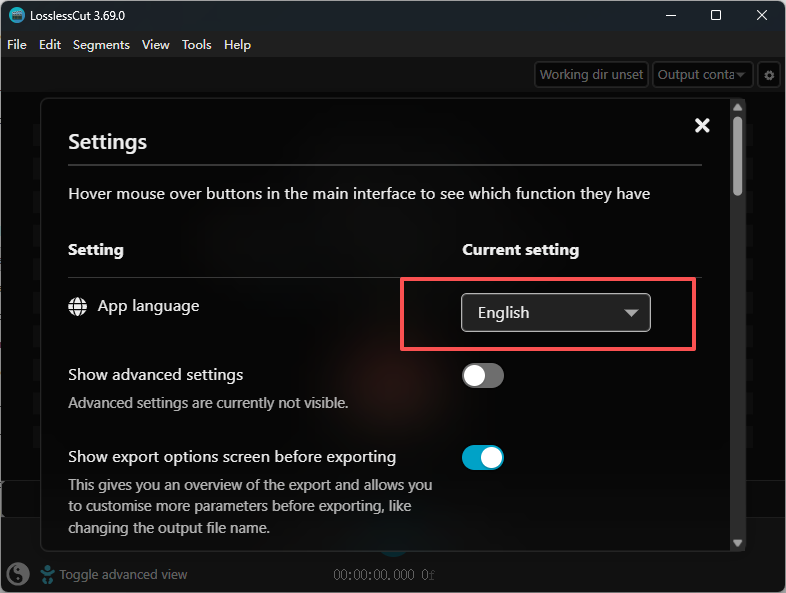Click 'Advanced settings are currently not visible.' text
Viewport: 786px width, 593px height.
208,403
